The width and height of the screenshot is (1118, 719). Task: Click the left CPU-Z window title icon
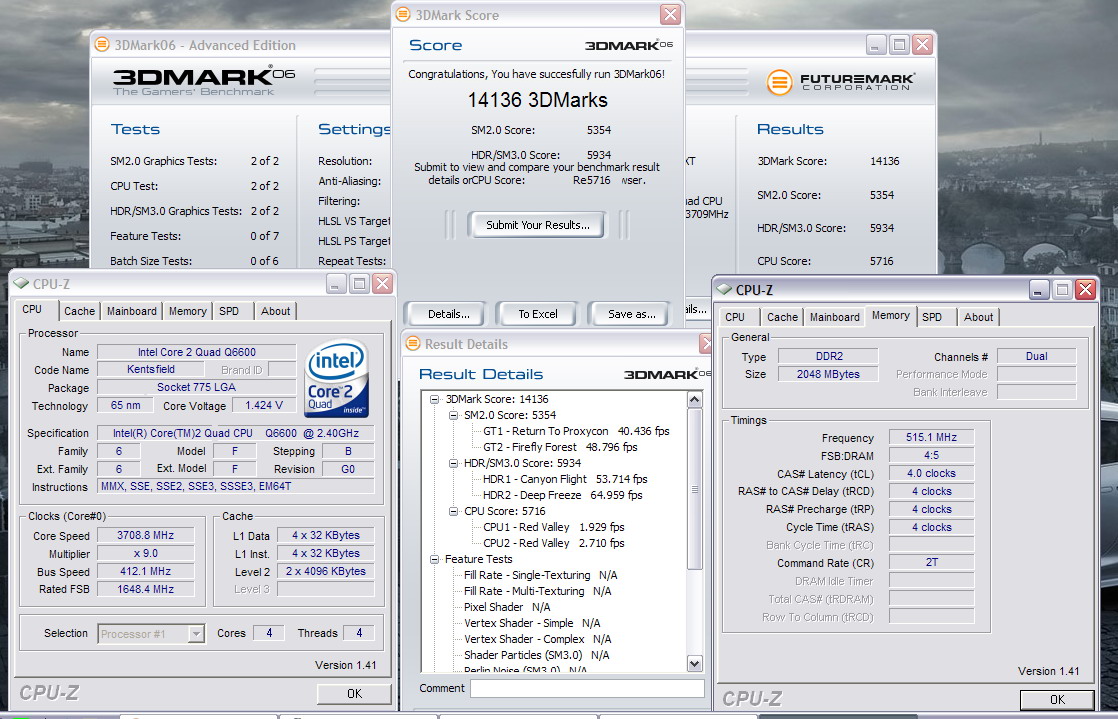click(x=21, y=283)
